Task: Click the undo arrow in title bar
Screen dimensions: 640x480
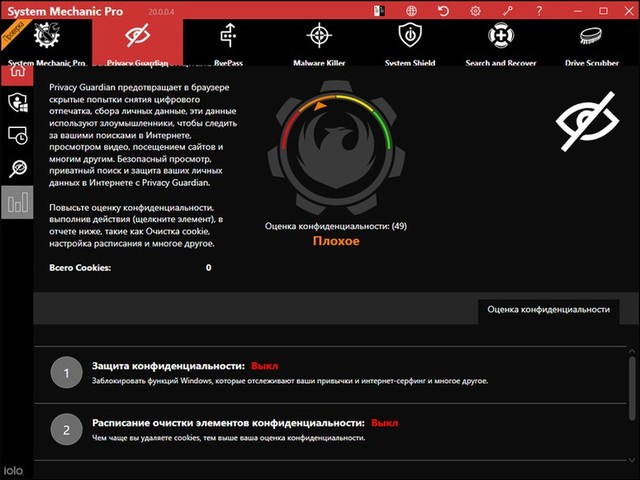Action: tap(443, 11)
